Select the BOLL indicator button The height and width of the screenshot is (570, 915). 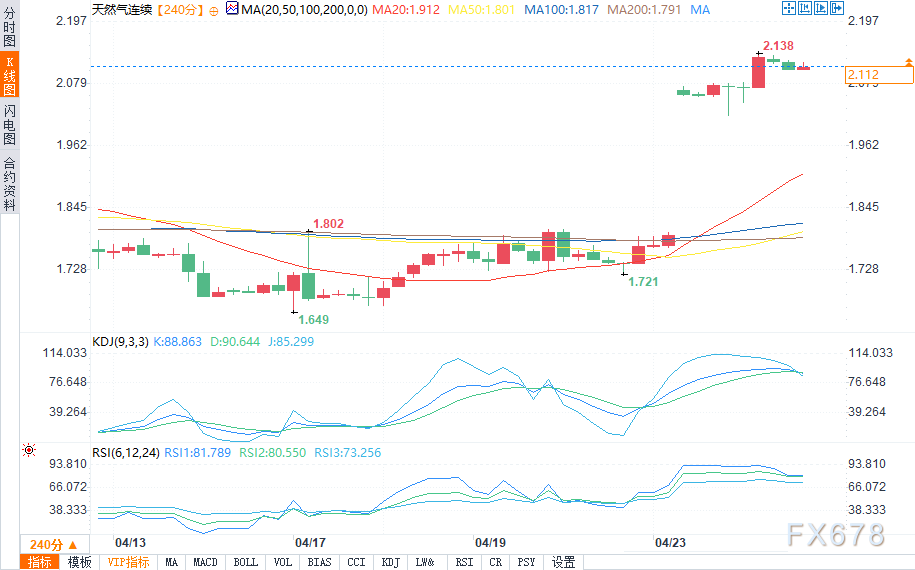tap(245, 562)
